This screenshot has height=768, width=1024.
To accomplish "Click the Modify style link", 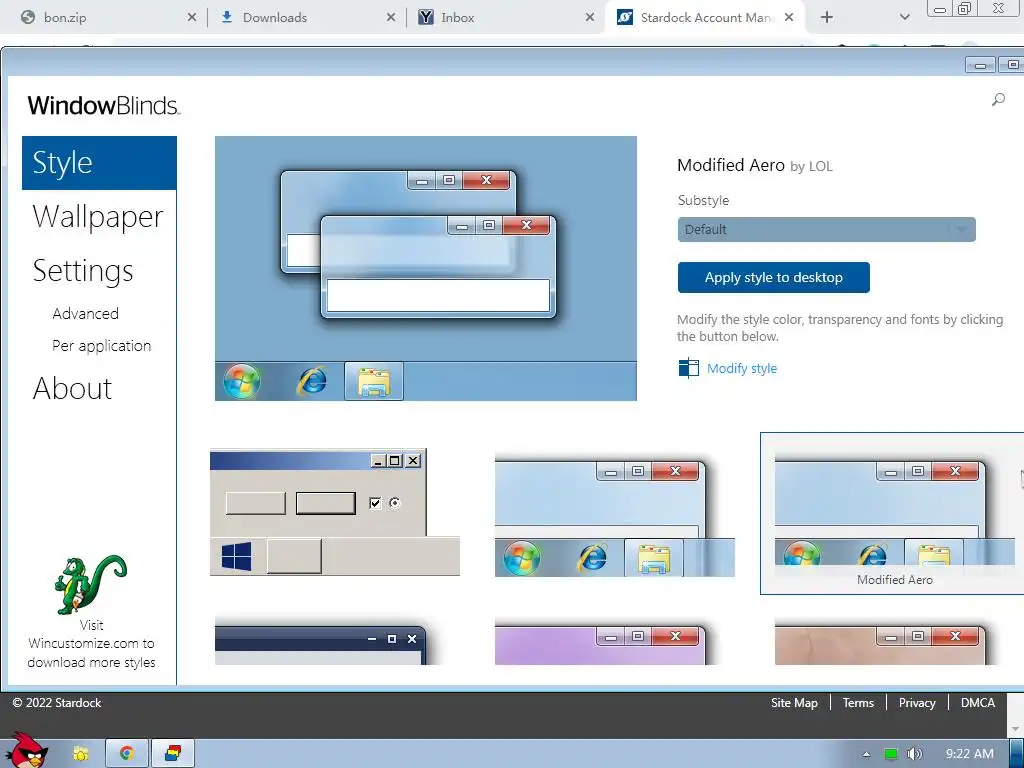I will coord(742,368).
